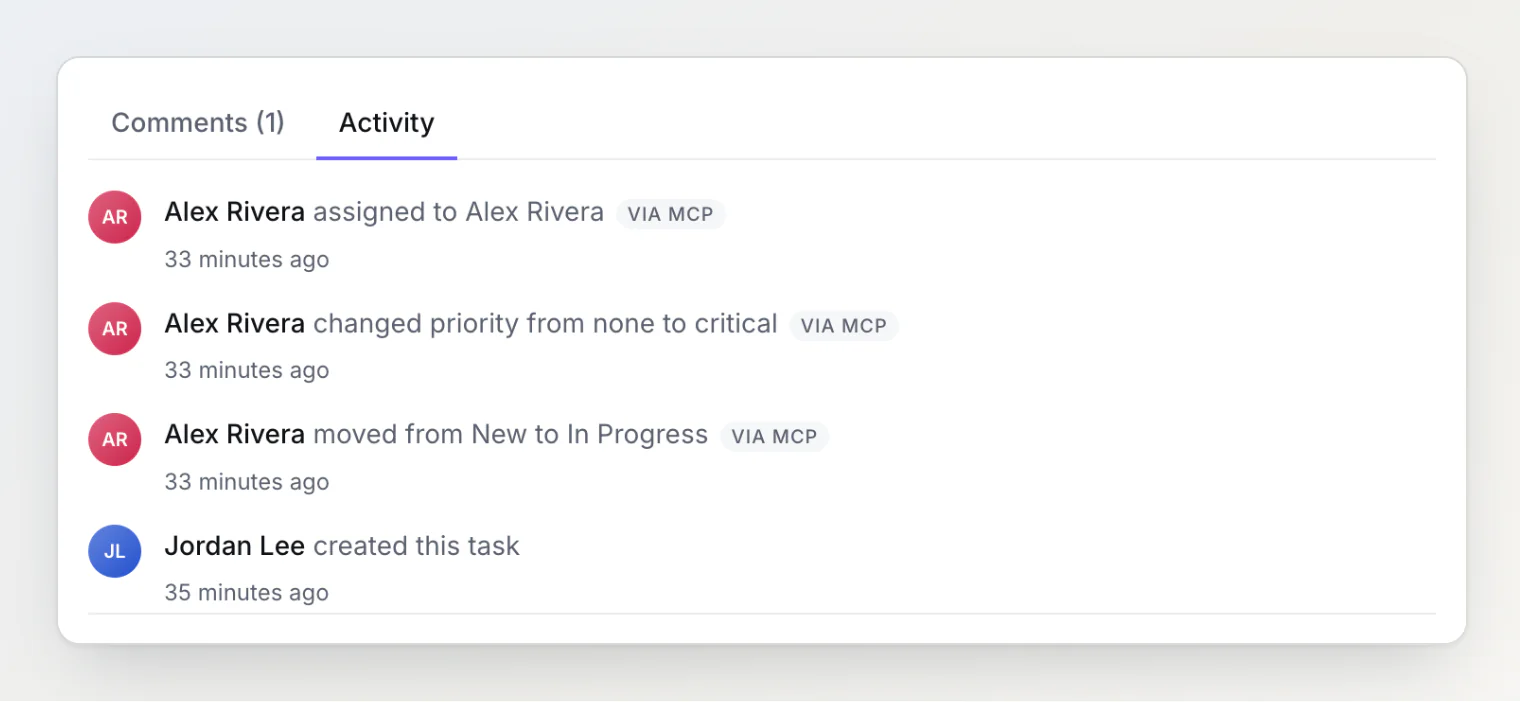
Task: Click the AR avatar beside the assigned entry
Action: coord(115,217)
